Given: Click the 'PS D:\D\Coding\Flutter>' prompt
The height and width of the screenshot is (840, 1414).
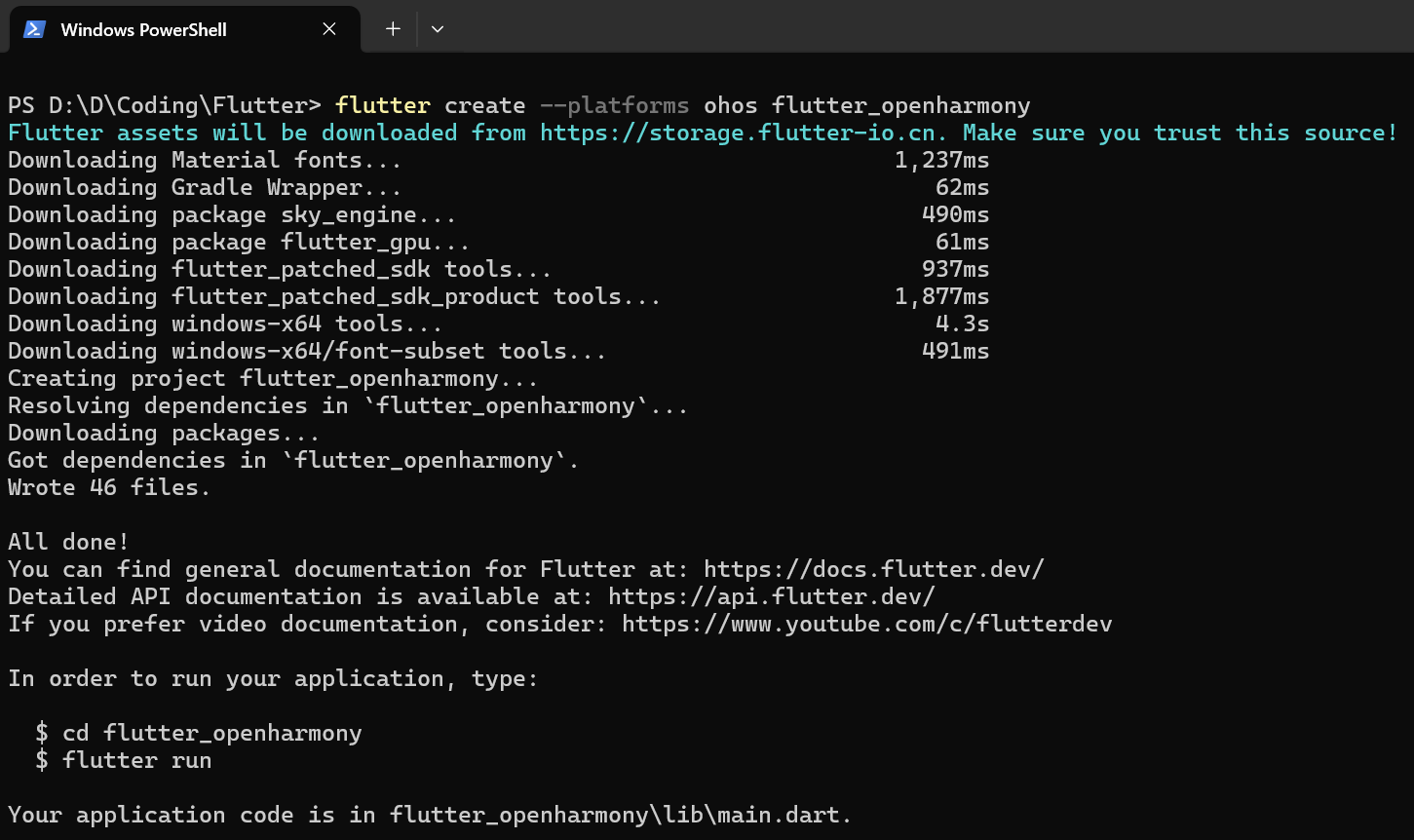Looking at the screenshot, I should click(165, 105).
